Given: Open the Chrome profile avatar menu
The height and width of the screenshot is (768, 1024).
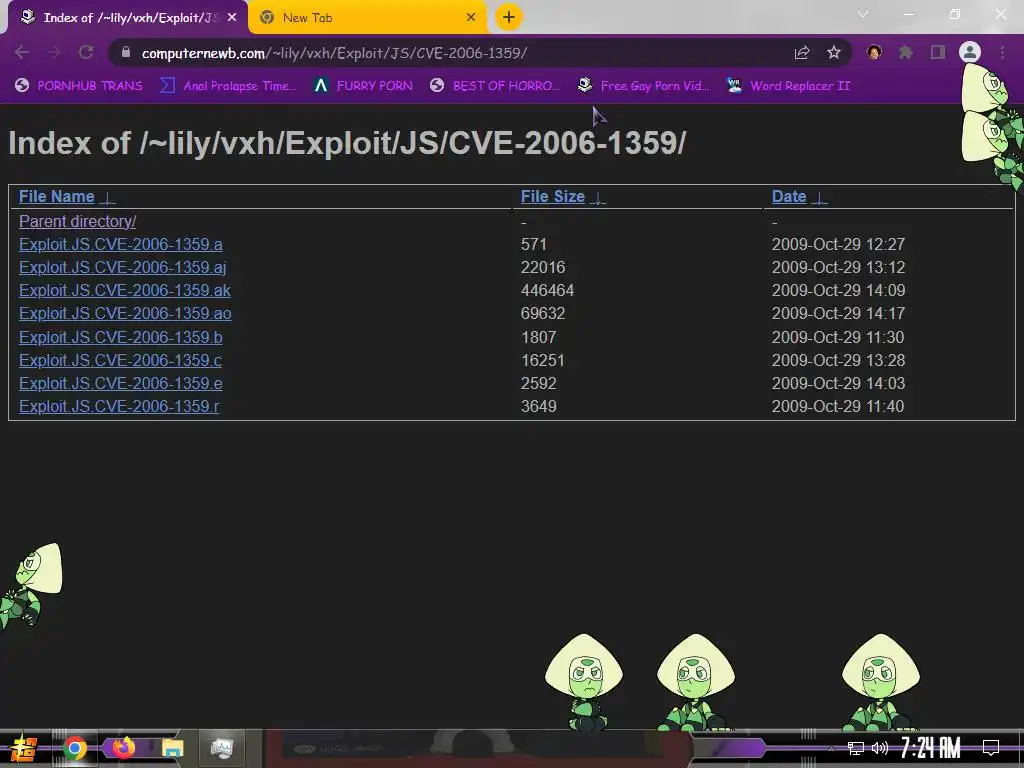Looking at the screenshot, I should [970, 52].
